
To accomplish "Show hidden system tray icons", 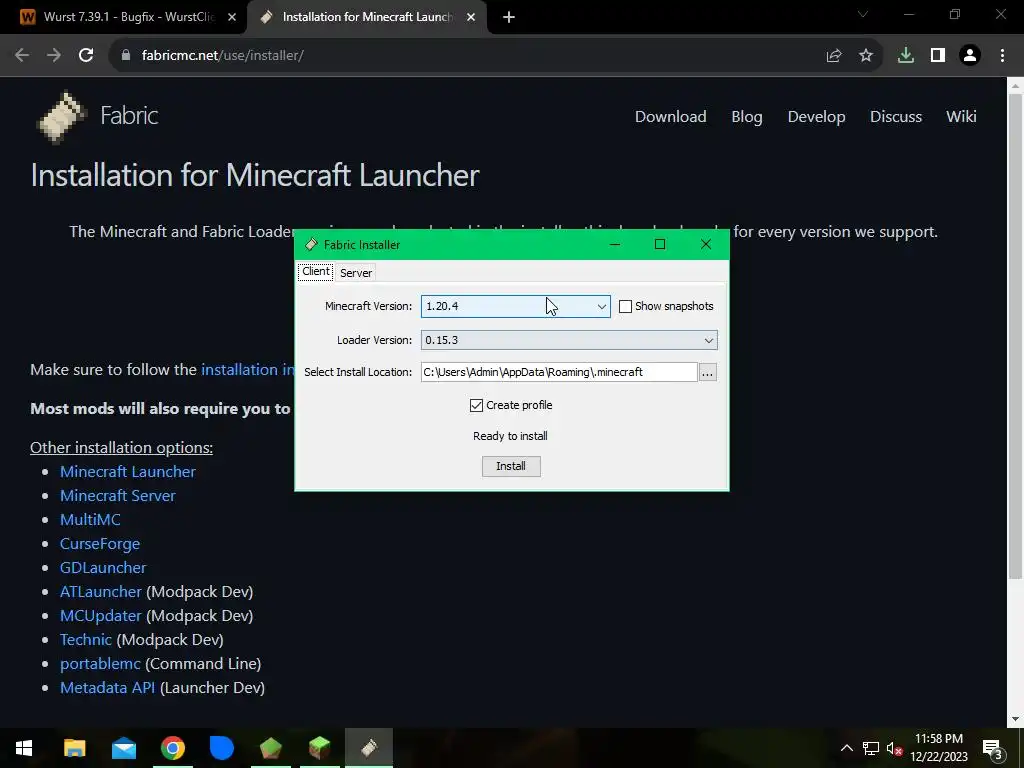I will pyautogui.click(x=846, y=748).
